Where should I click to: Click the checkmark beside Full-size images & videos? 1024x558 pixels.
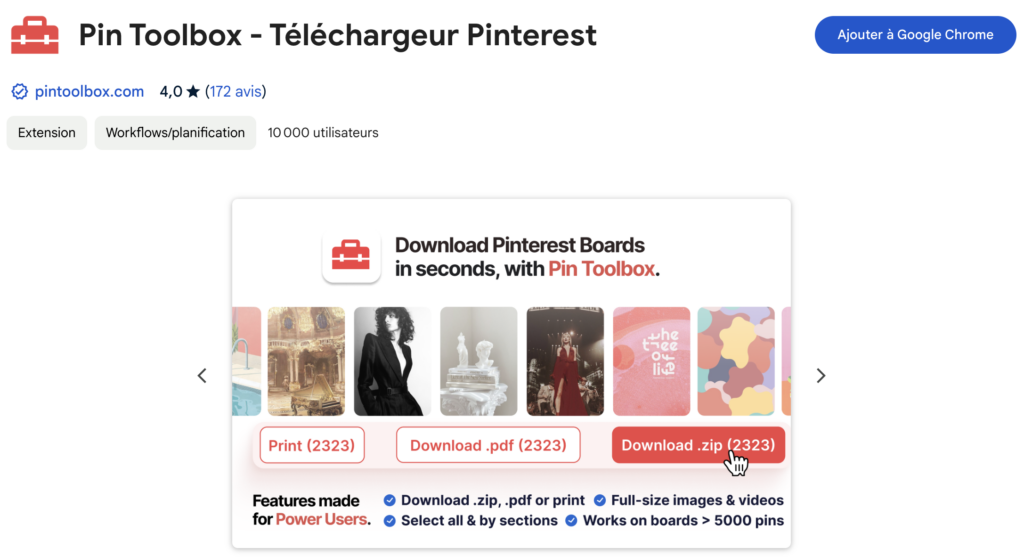coord(600,500)
